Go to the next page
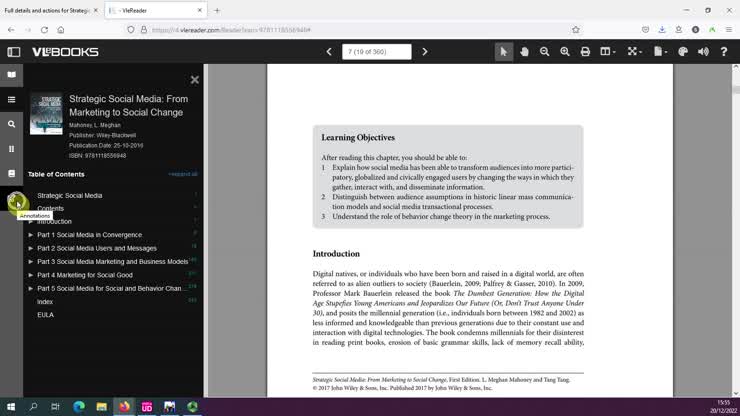The image size is (740, 416). pos(425,51)
